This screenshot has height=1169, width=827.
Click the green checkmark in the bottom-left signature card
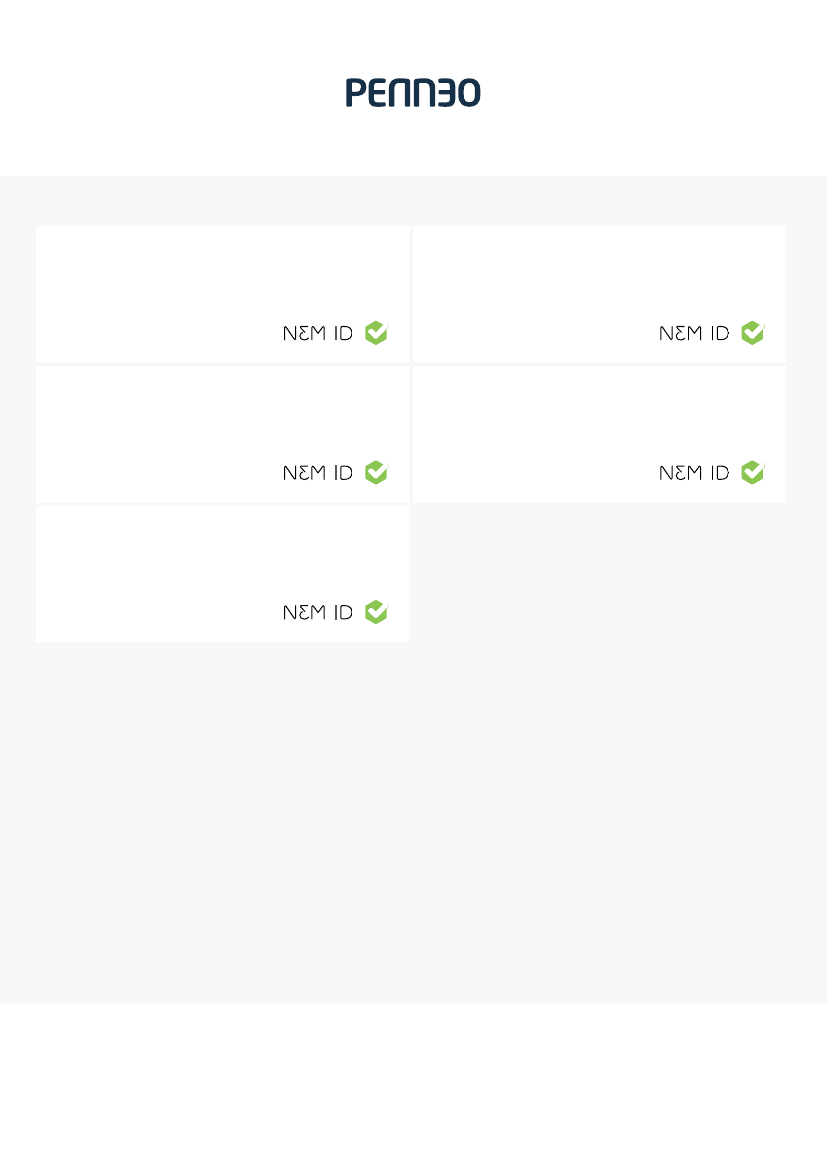pos(377,611)
